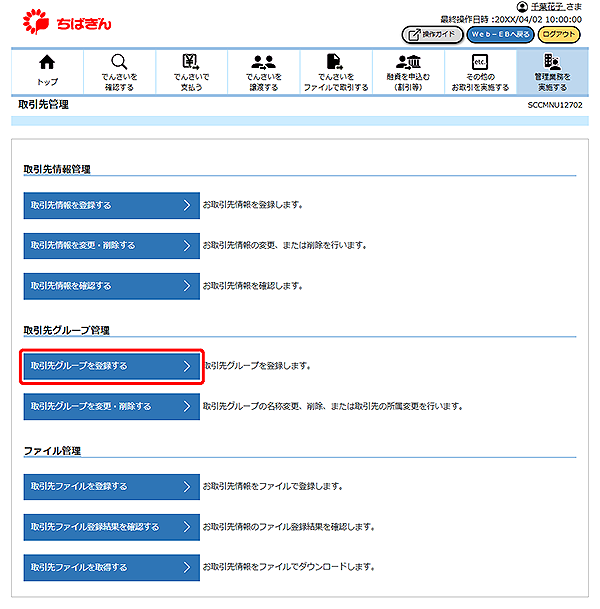Screen dimensions: 600x609
Task: Click the でんさいを譲渡する people icon
Action: (263, 61)
